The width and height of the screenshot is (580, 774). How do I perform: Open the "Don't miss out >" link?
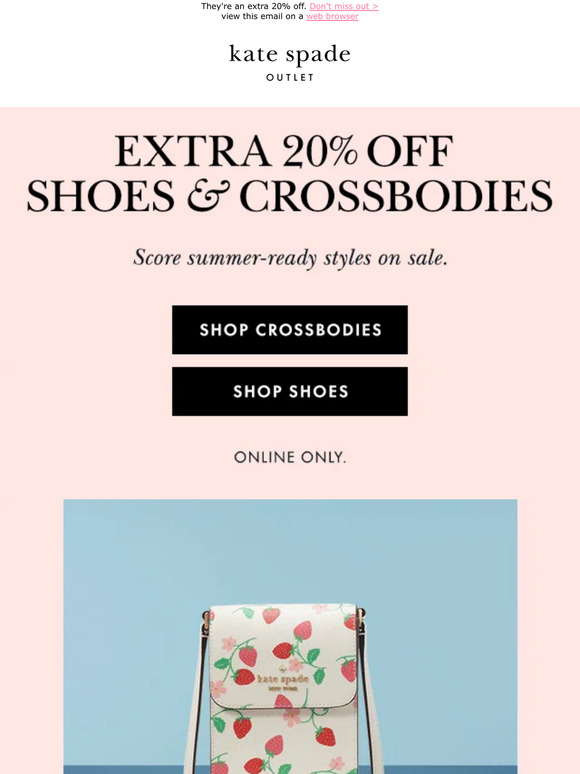pos(344,6)
